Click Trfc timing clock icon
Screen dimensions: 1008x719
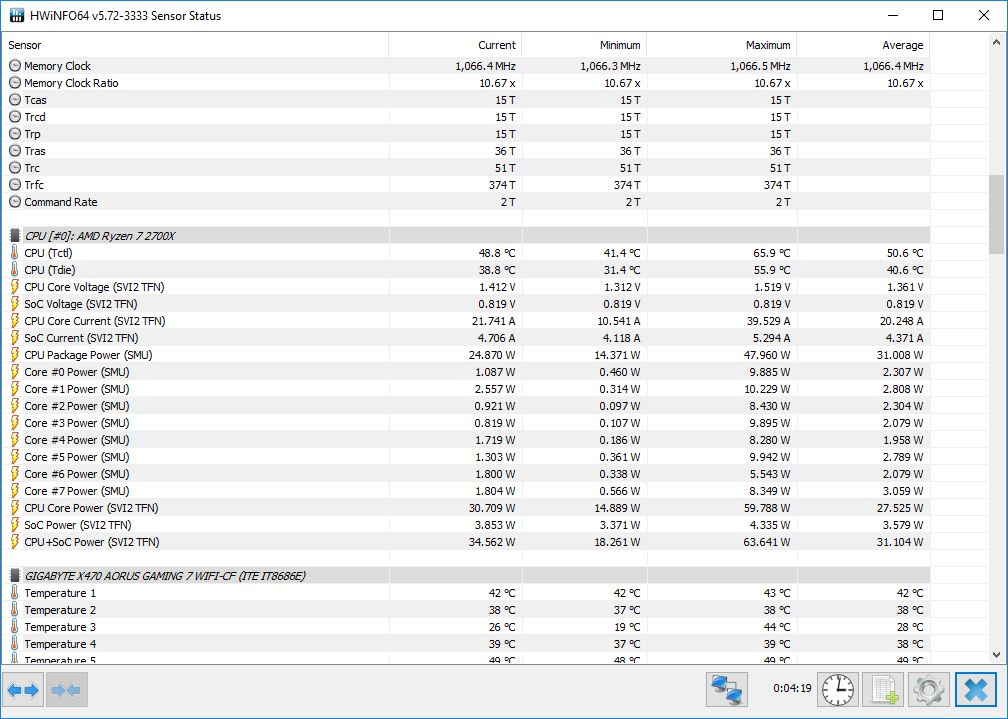15,185
